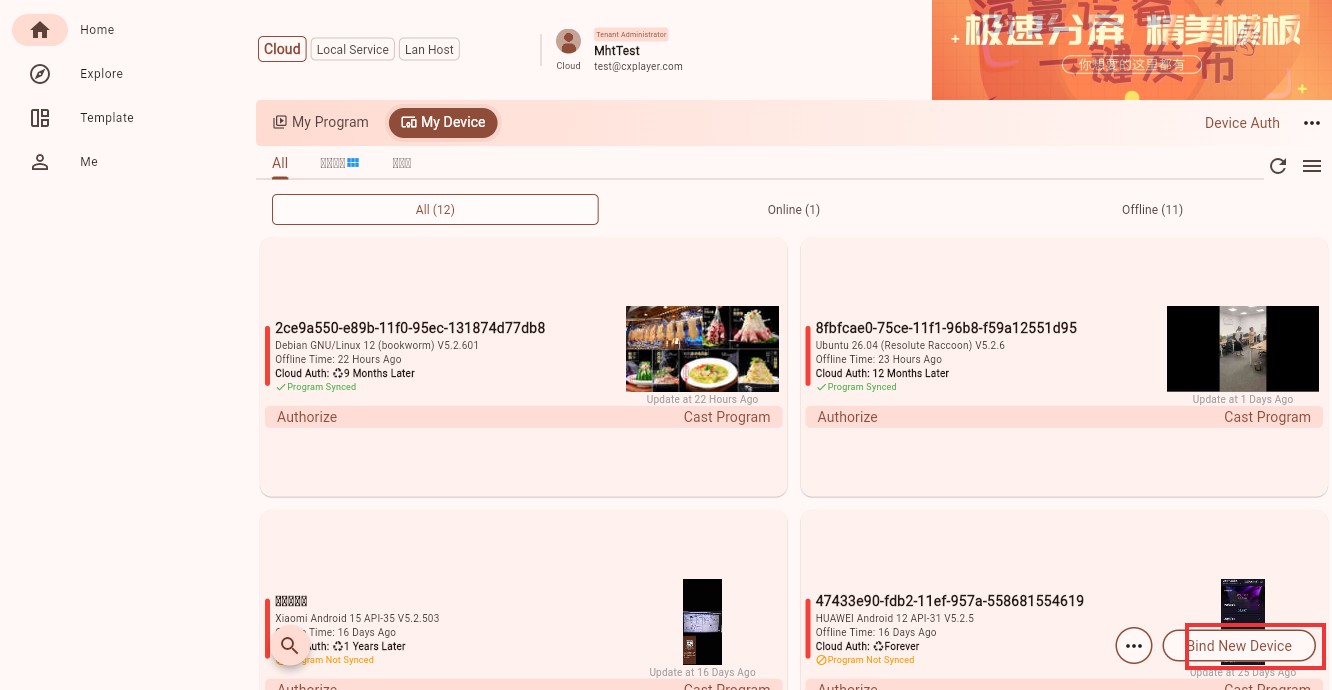
Task: Cast Program to the Ubuntu 26.04 device
Action: click(x=1267, y=417)
